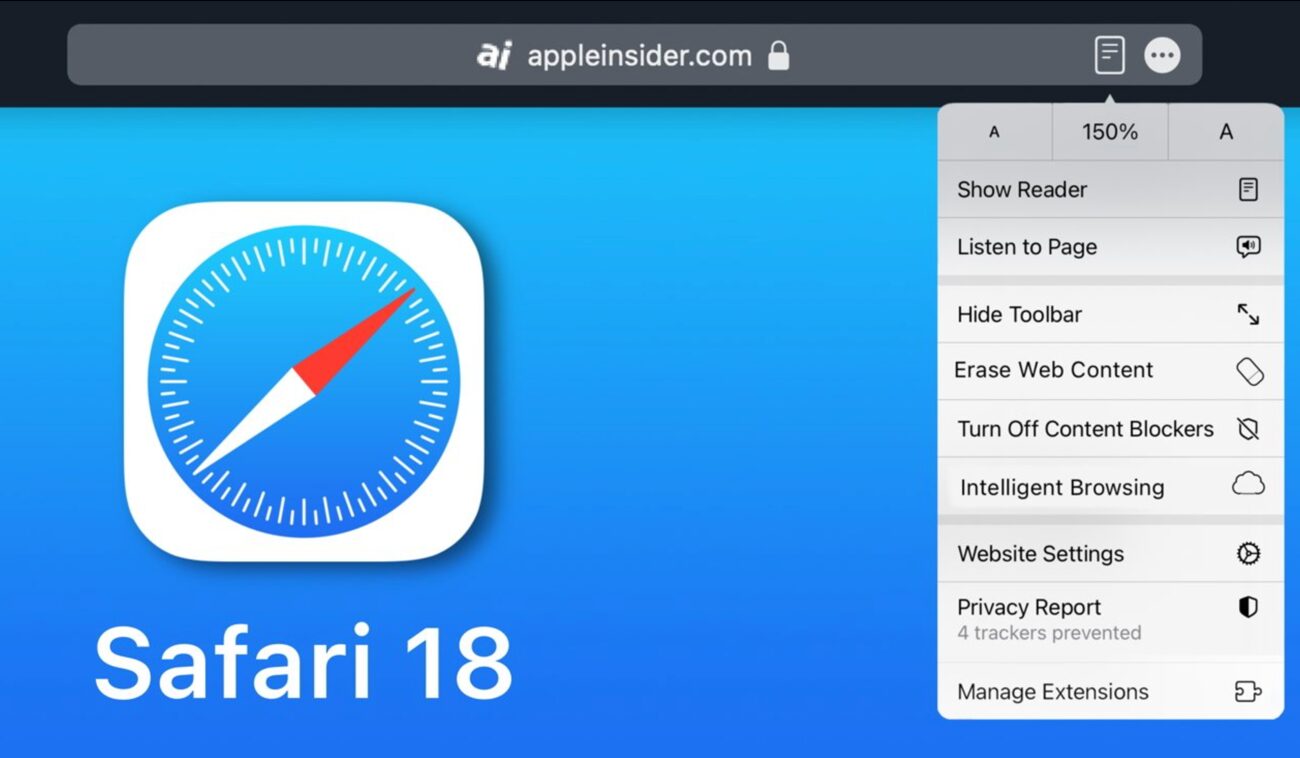Image resolution: width=1300 pixels, height=758 pixels.
Task: Click the crossed shield content blockers icon
Action: coord(1248,429)
